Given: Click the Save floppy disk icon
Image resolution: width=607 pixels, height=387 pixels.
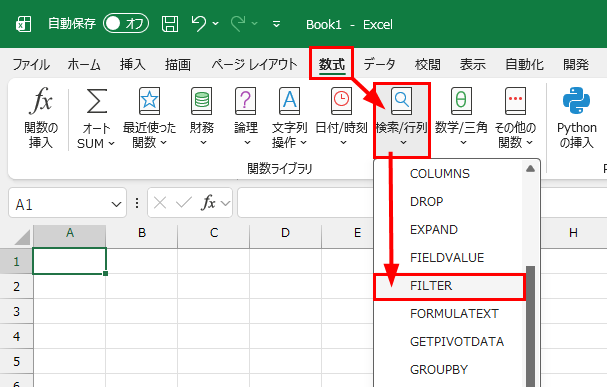Looking at the screenshot, I should pos(170,24).
